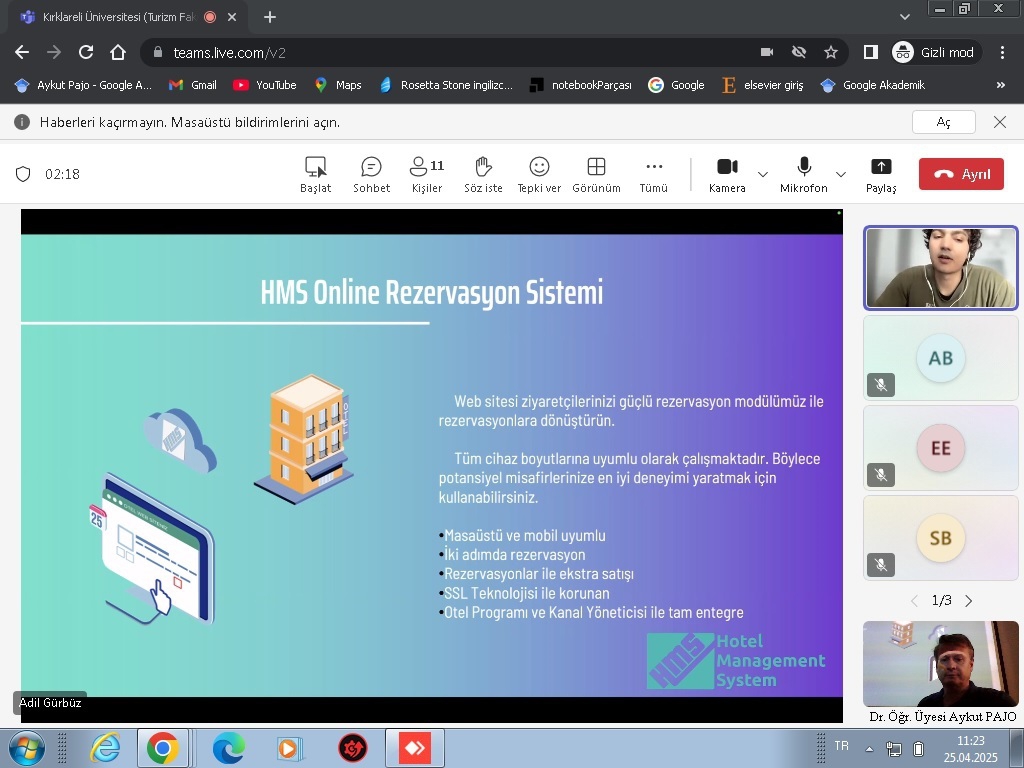
Task: Raise hand with Söz iste
Action: click(x=483, y=174)
